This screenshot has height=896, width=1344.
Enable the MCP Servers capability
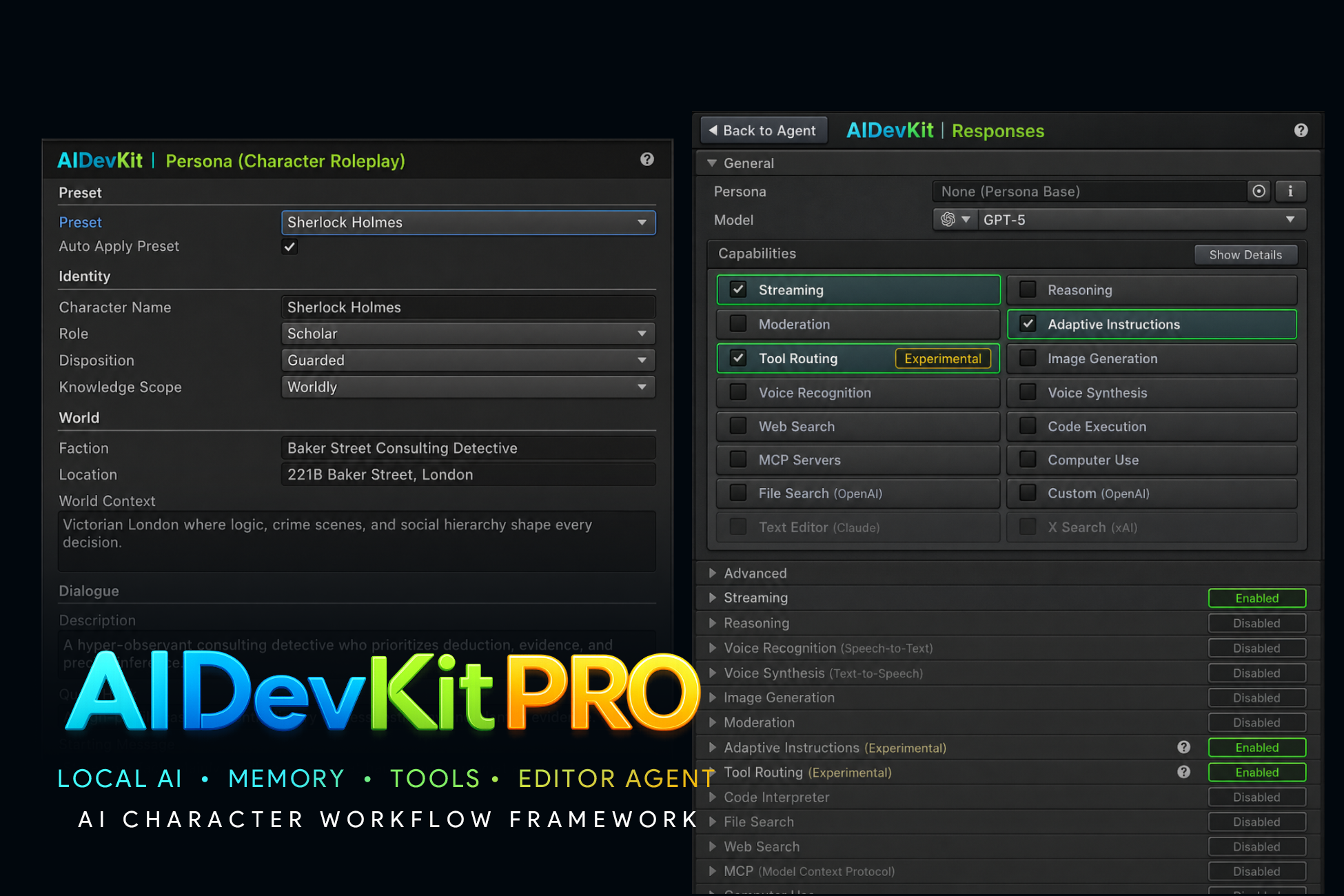738,460
